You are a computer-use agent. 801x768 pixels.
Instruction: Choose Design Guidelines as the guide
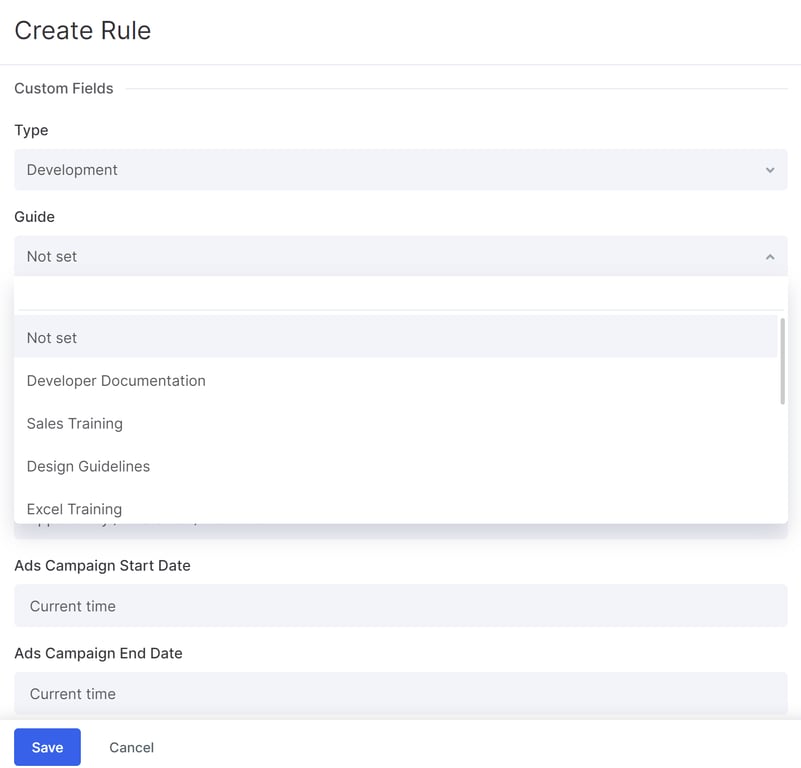point(88,467)
